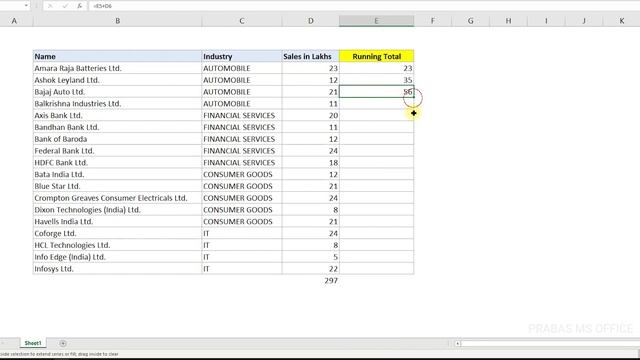Select the Infosys Ltd. cell
The image size is (640, 360).
[x=117, y=269]
